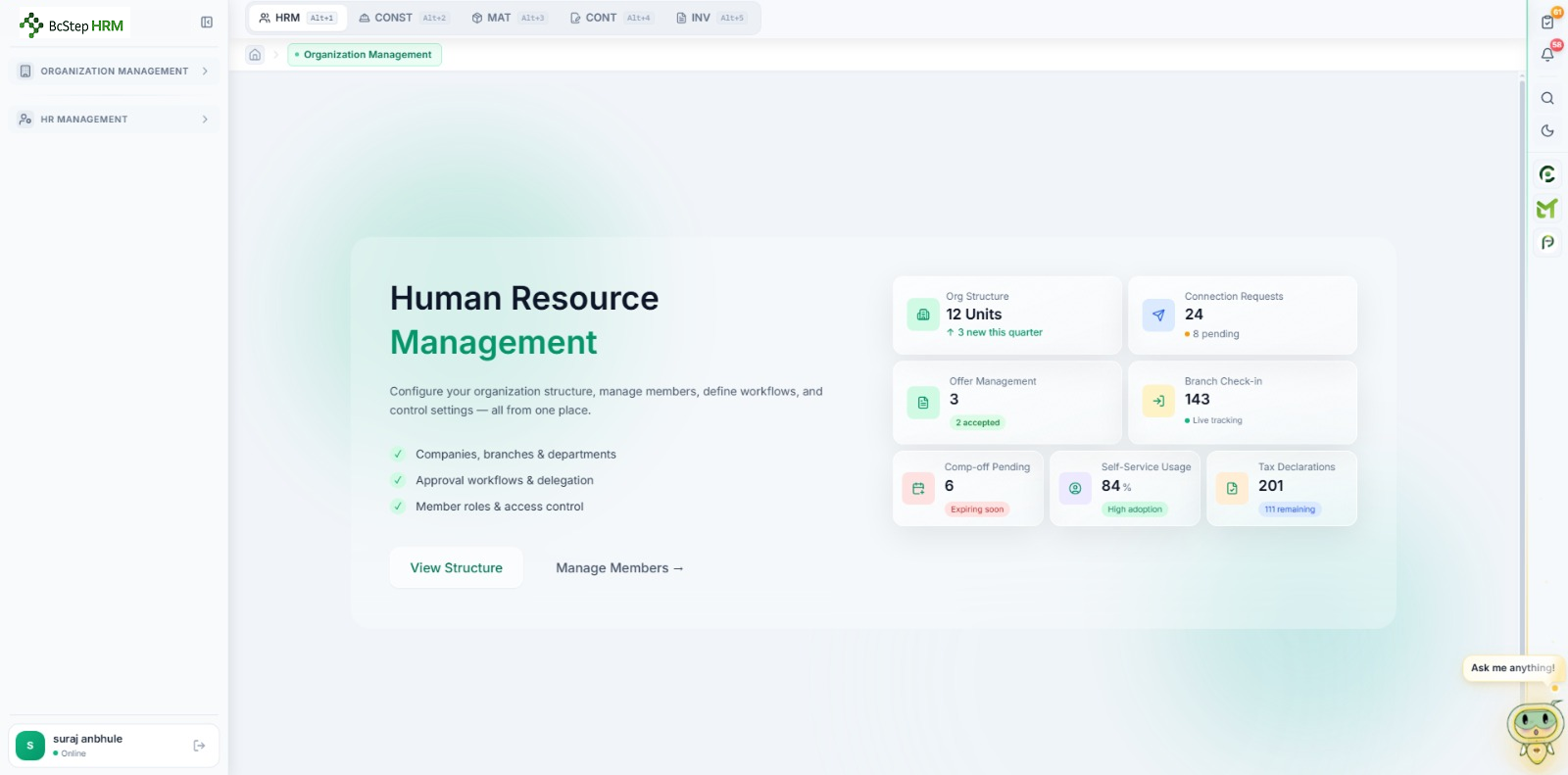Click the page vertical scrollbar

pyautogui.click(x=1522, y=392)
